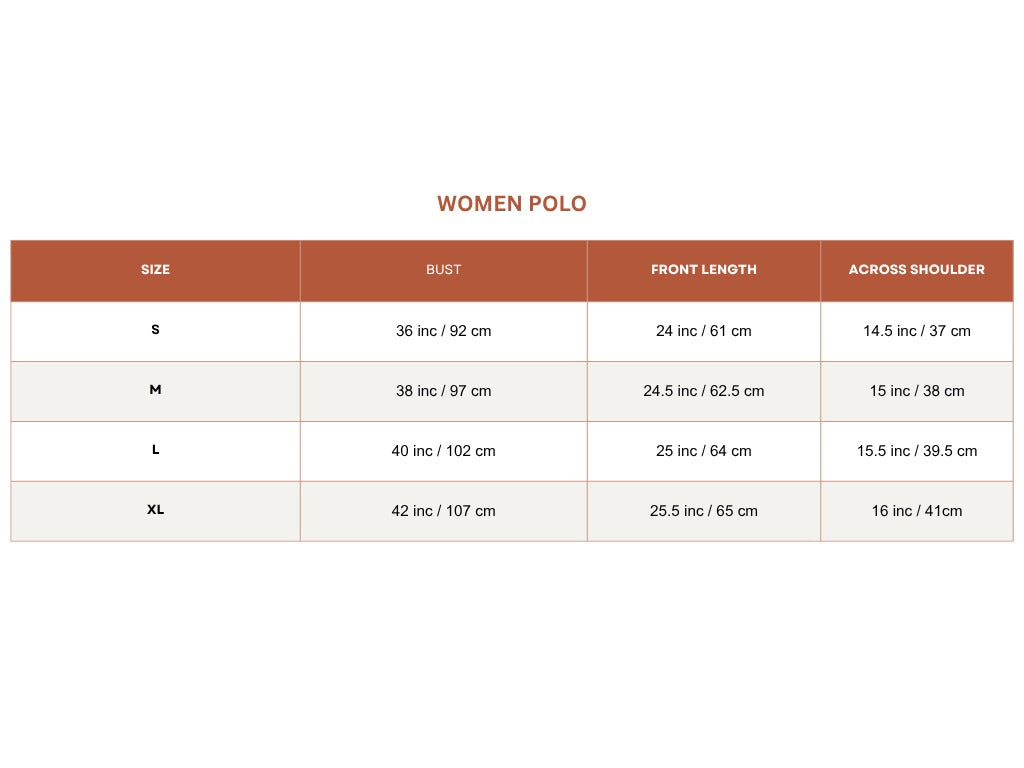The width and height of the screenshot is (1024, 768).
Task: Select the 25.5 inc / 65 cm cell
Action: click(703, 511)
